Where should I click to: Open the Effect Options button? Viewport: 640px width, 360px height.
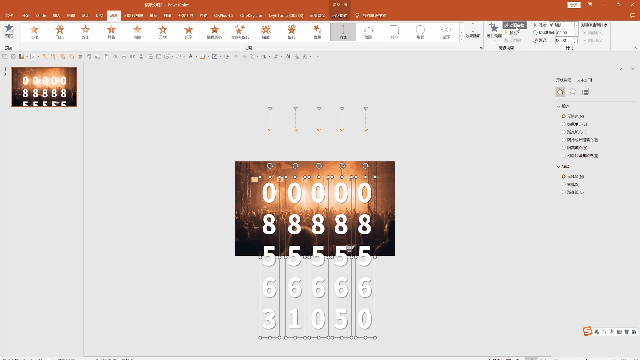click(x=473, y=31)
